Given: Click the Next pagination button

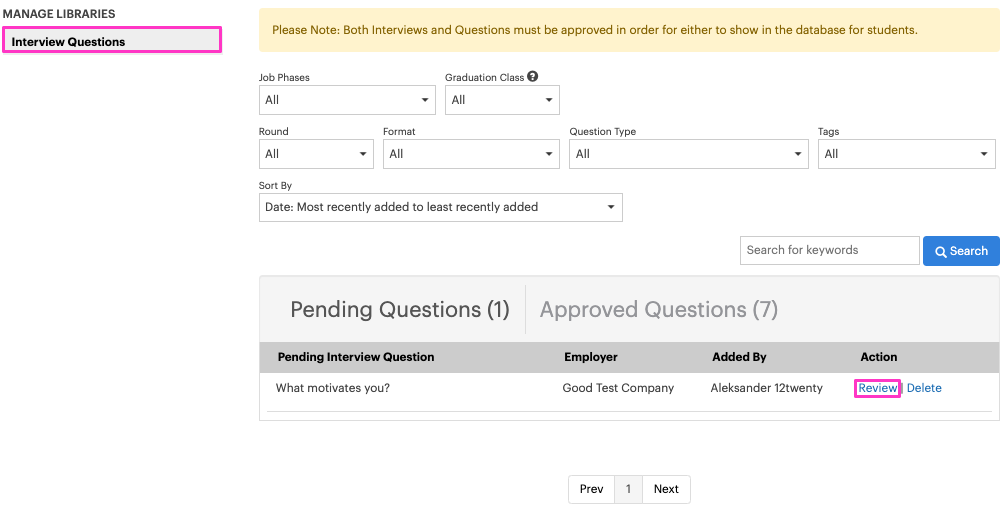Looking at the screenshot, I should coord(666,489).
